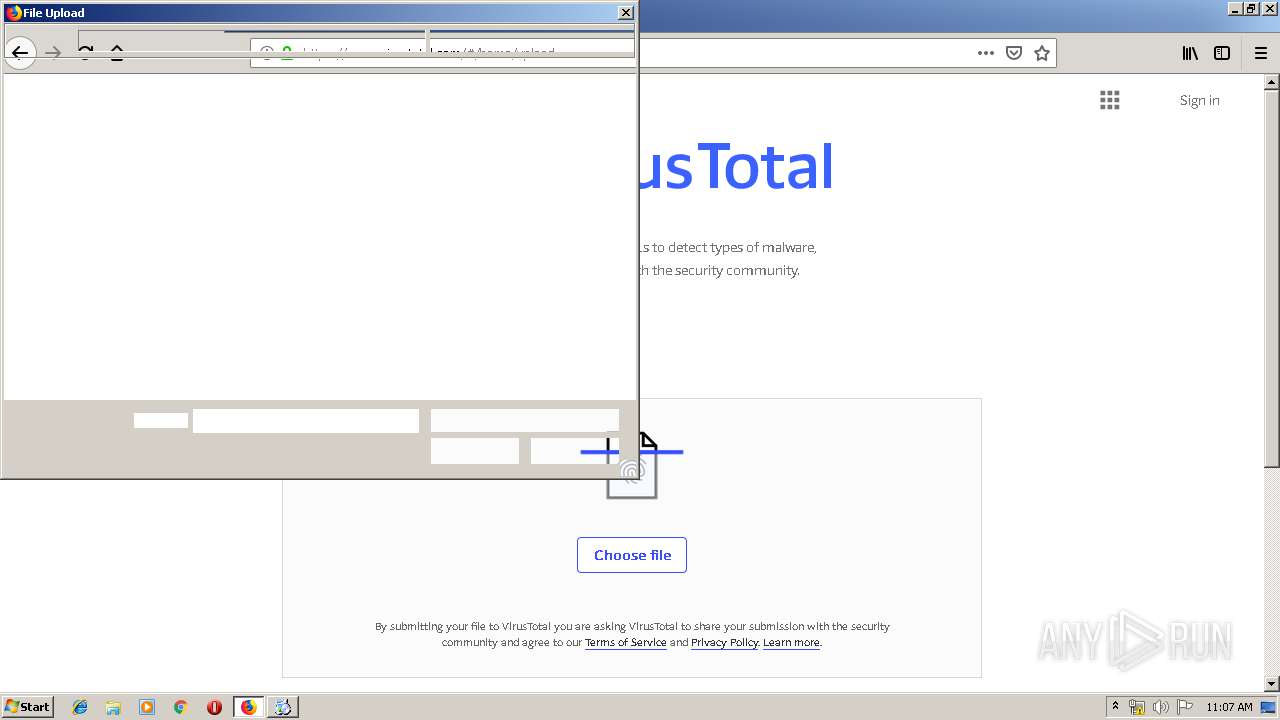
Task: Close the File Upload dialog
Action: point(626,13)
